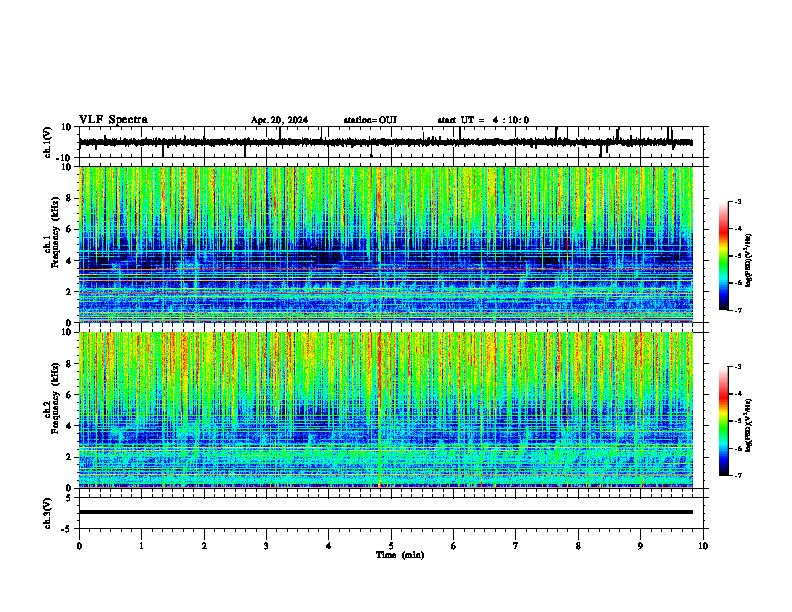Click the "Time (min)" axis label
This screenshot has width=792, height=612.
coord(400,555)
